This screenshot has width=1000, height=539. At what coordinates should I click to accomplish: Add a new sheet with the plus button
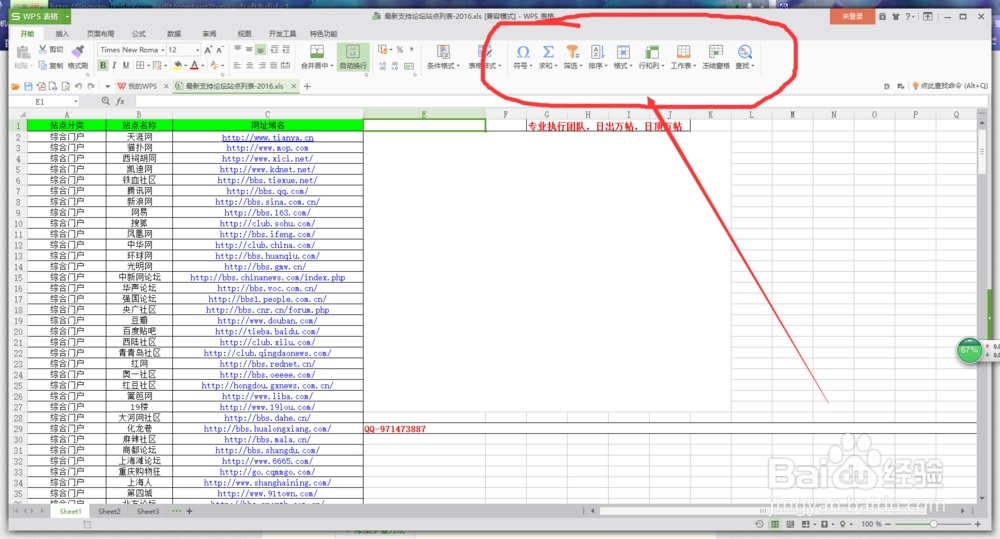pos(189,512)
